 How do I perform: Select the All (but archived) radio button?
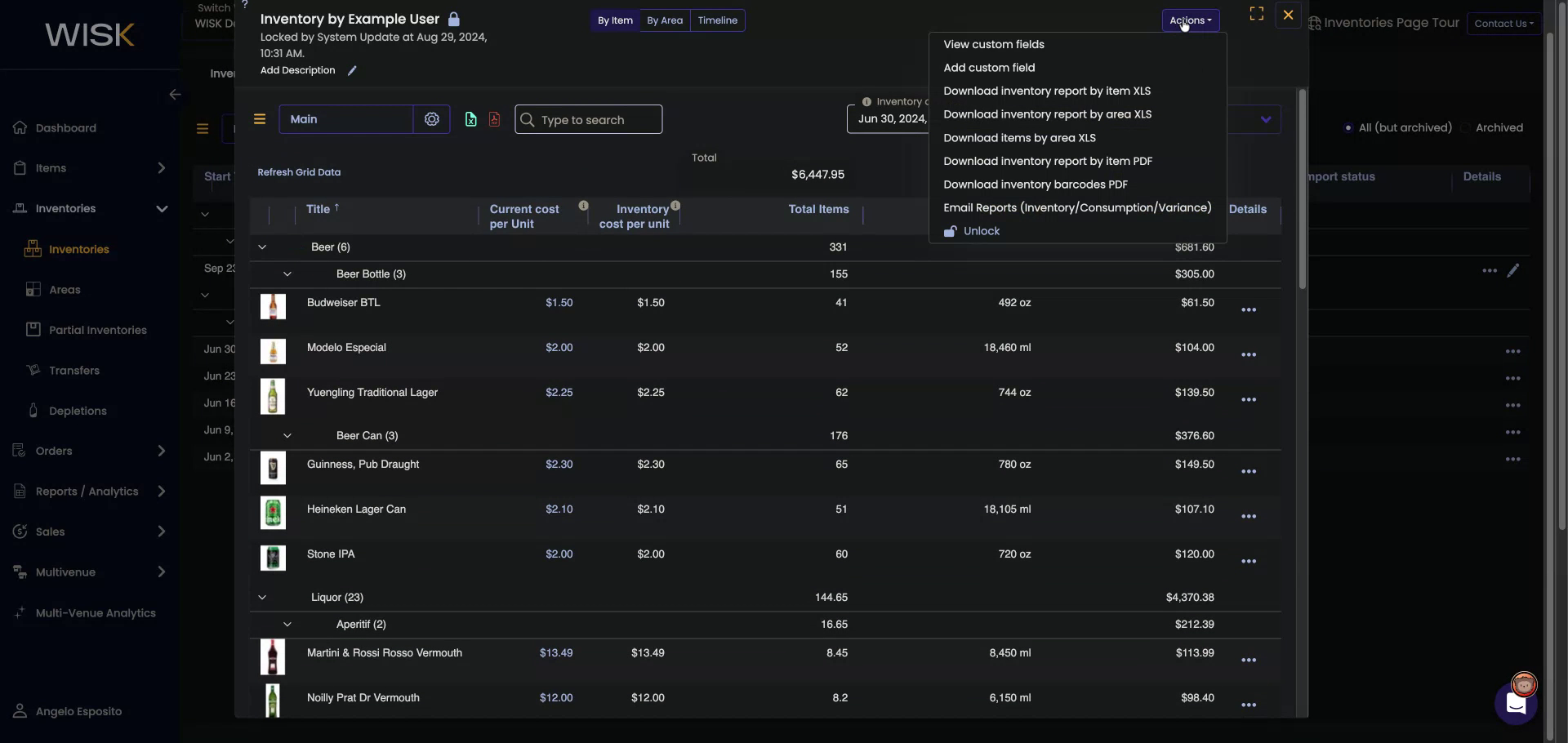1348,127
